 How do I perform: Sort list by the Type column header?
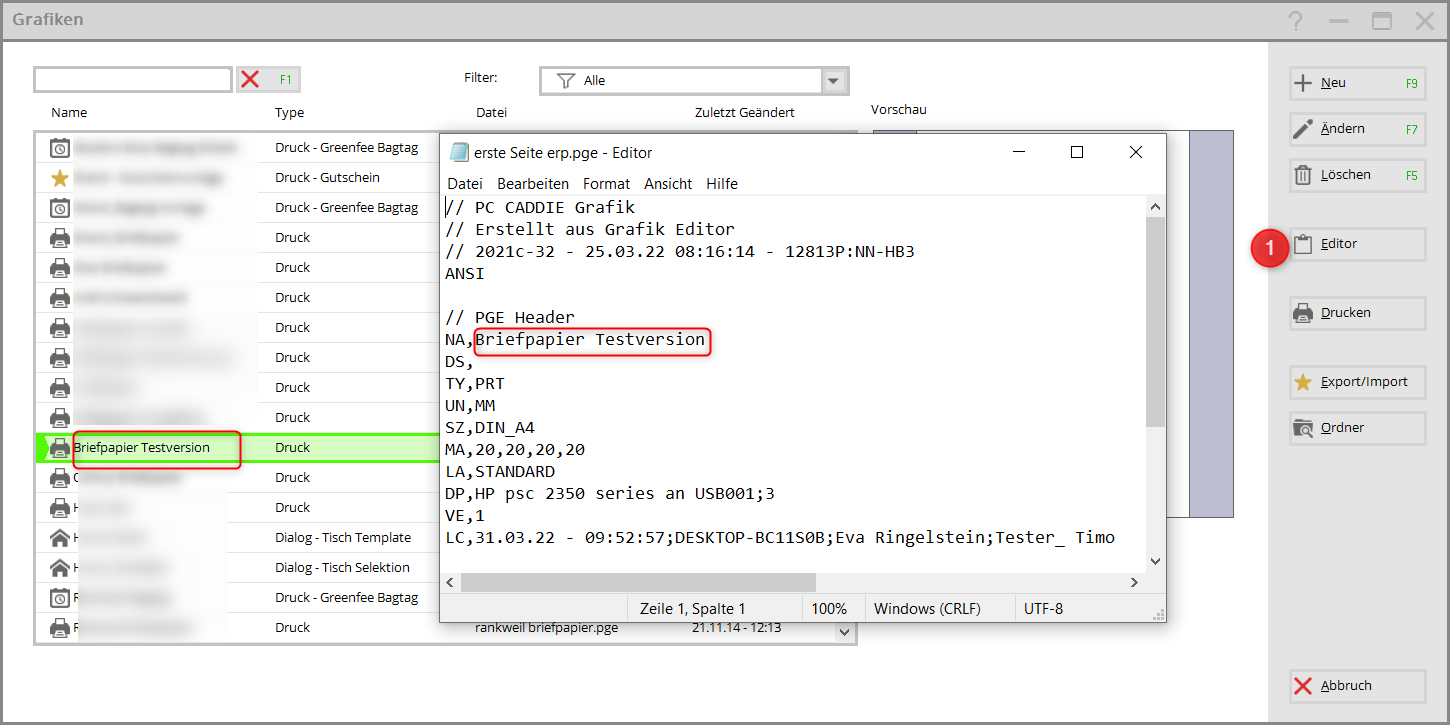[x=290, y=113]
